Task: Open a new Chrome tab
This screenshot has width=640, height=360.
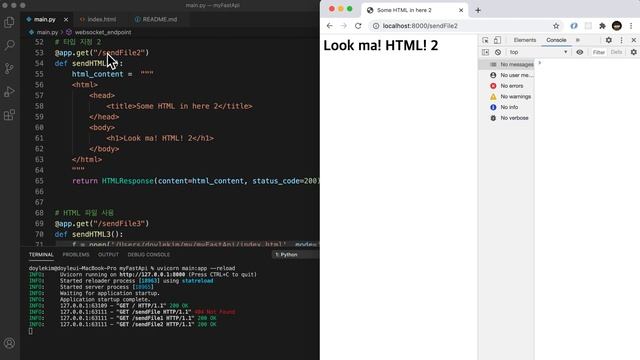Action: (478, 10)
